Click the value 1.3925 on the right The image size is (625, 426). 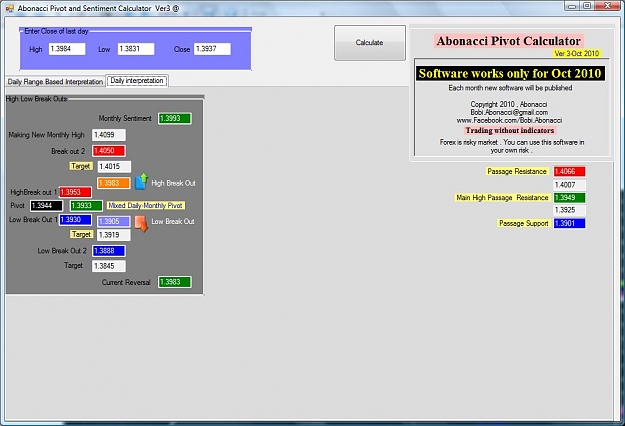point(570,210)
